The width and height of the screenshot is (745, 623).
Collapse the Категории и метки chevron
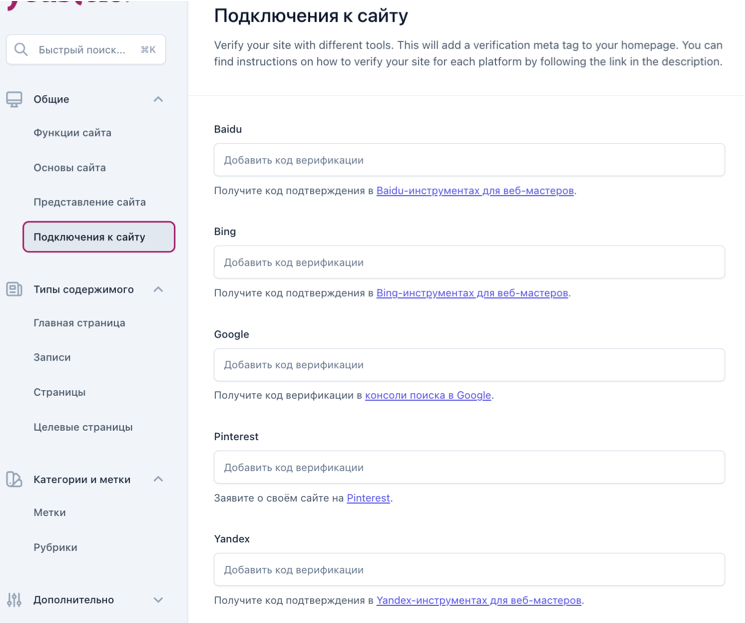(x=158, y=479)
